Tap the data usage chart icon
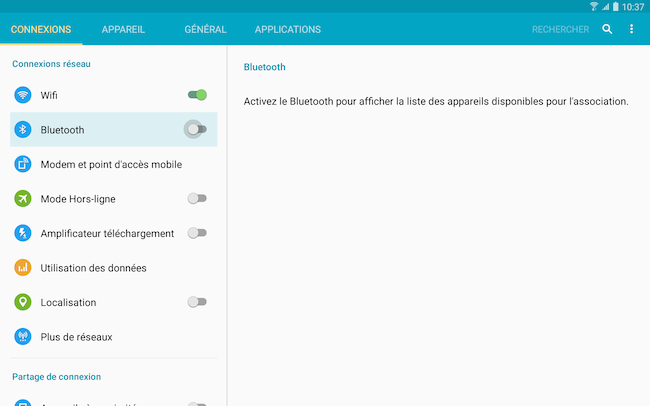650x406 pixels. 23,267
